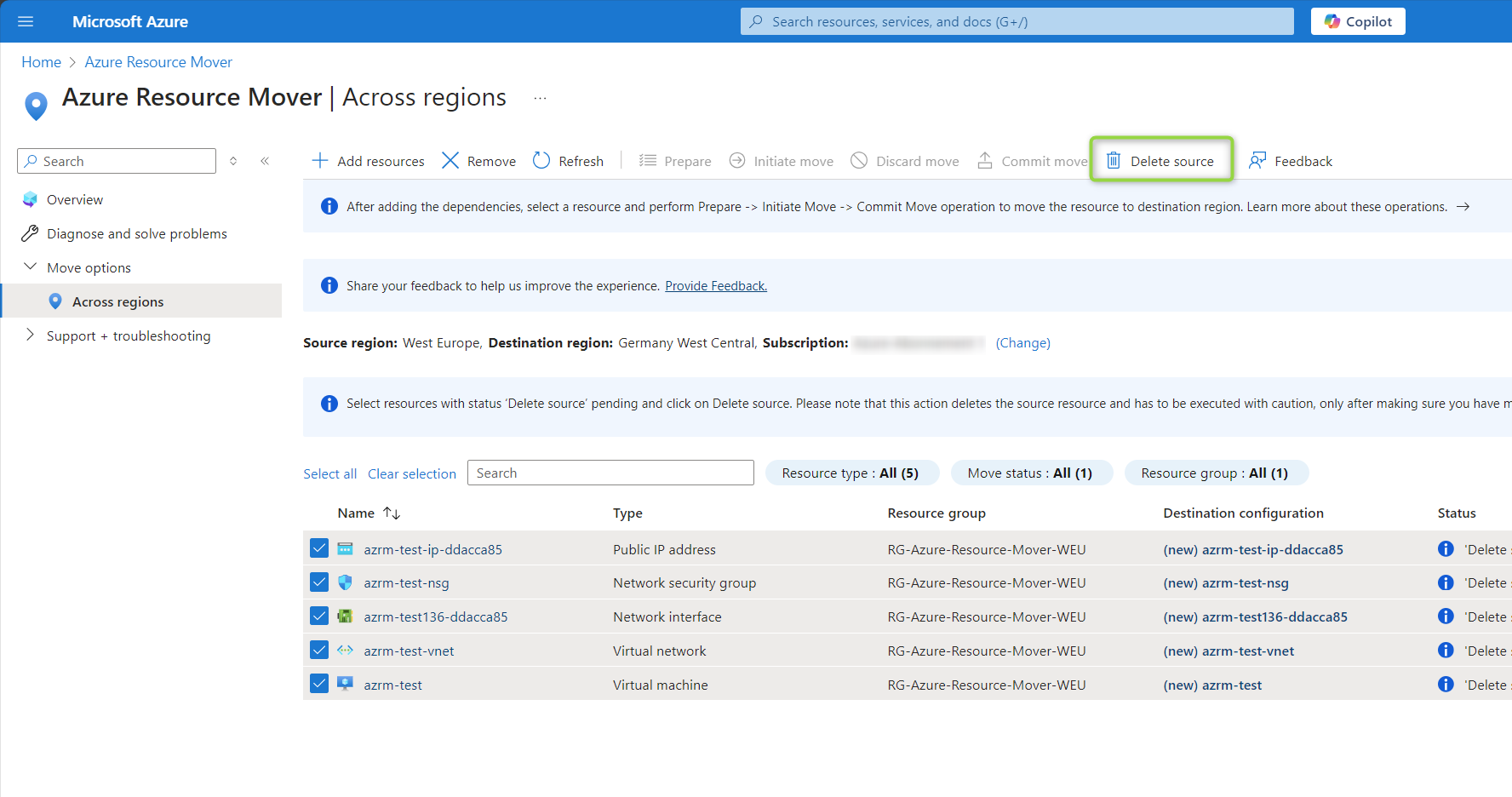
Task: Open Feedback from the toolbar
Action: coord(1291,161)
